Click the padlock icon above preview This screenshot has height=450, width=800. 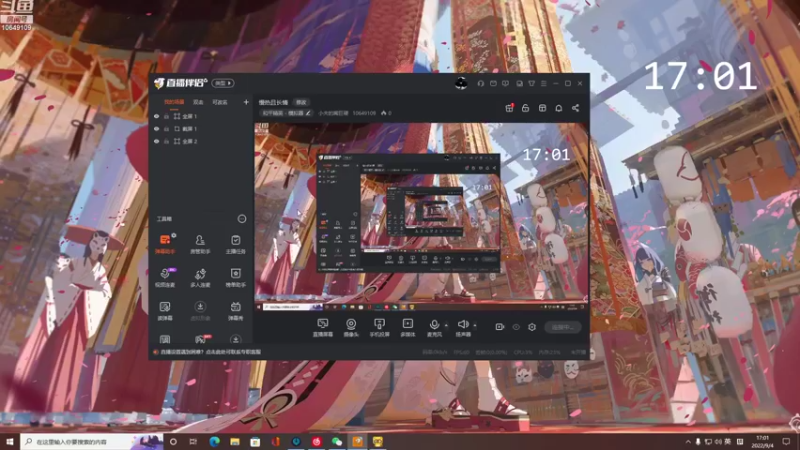point(526,108)
